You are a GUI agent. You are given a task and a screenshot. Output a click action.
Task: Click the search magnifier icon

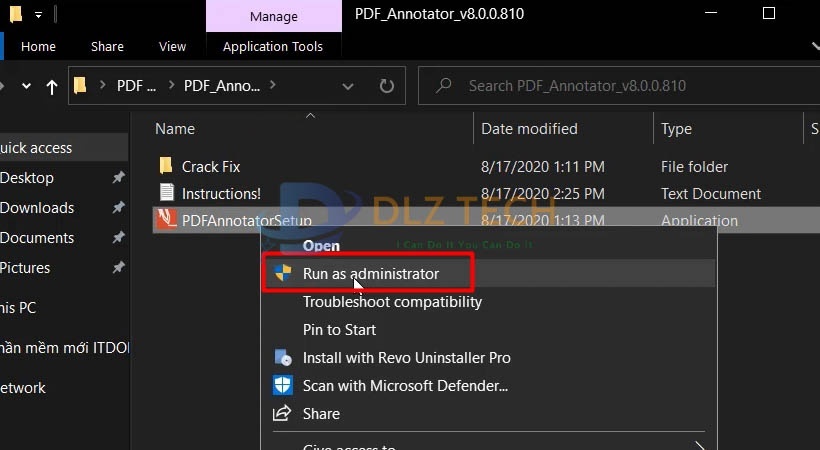444,85
